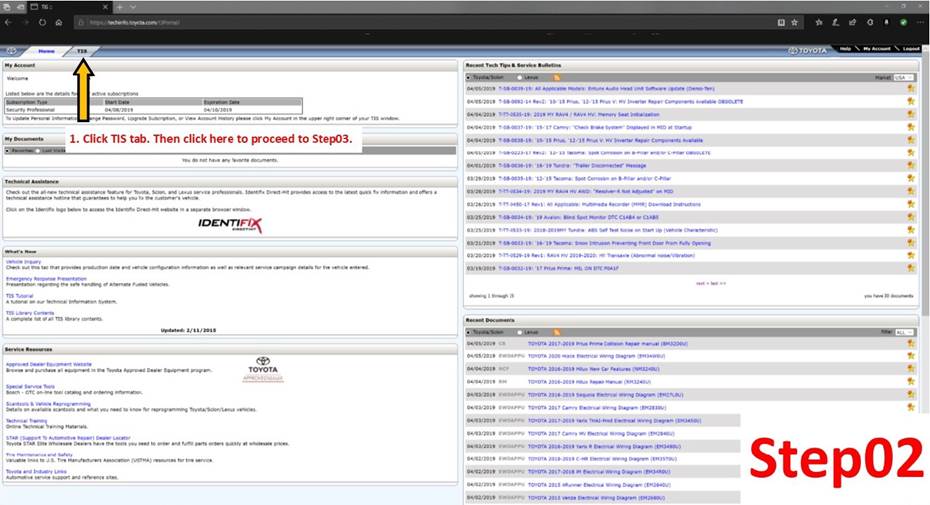Favorite the 2017 Camry Electrical Wiring Diagram star

[x=911, y=408]
